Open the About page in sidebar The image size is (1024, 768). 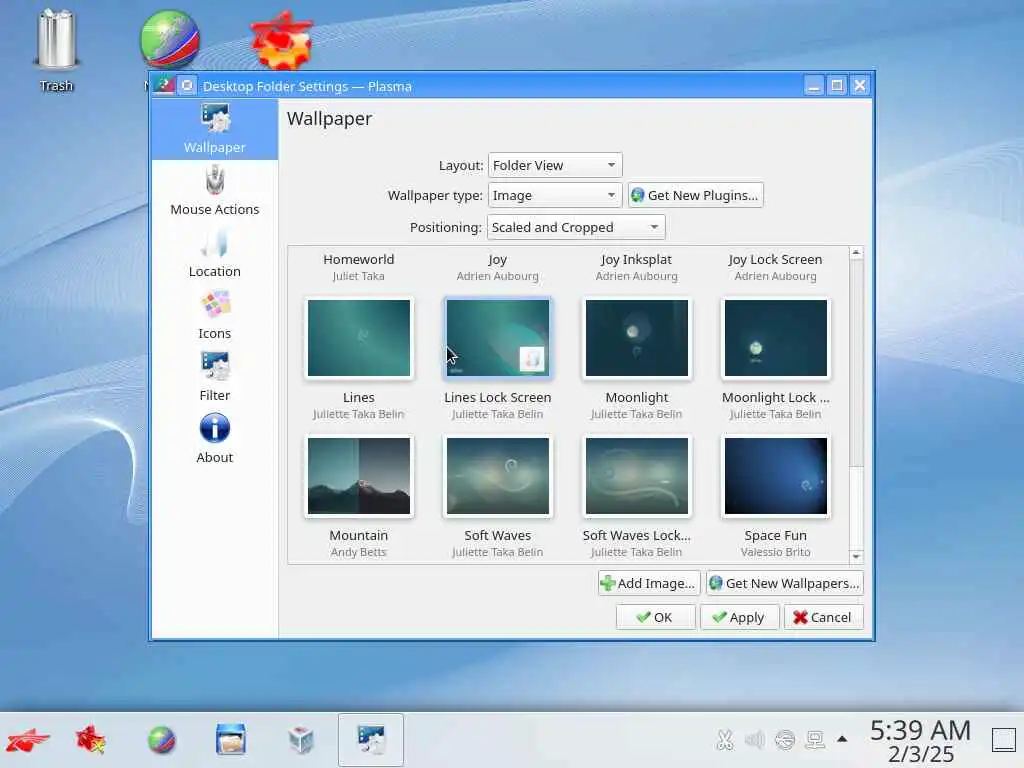coord(215,439)
